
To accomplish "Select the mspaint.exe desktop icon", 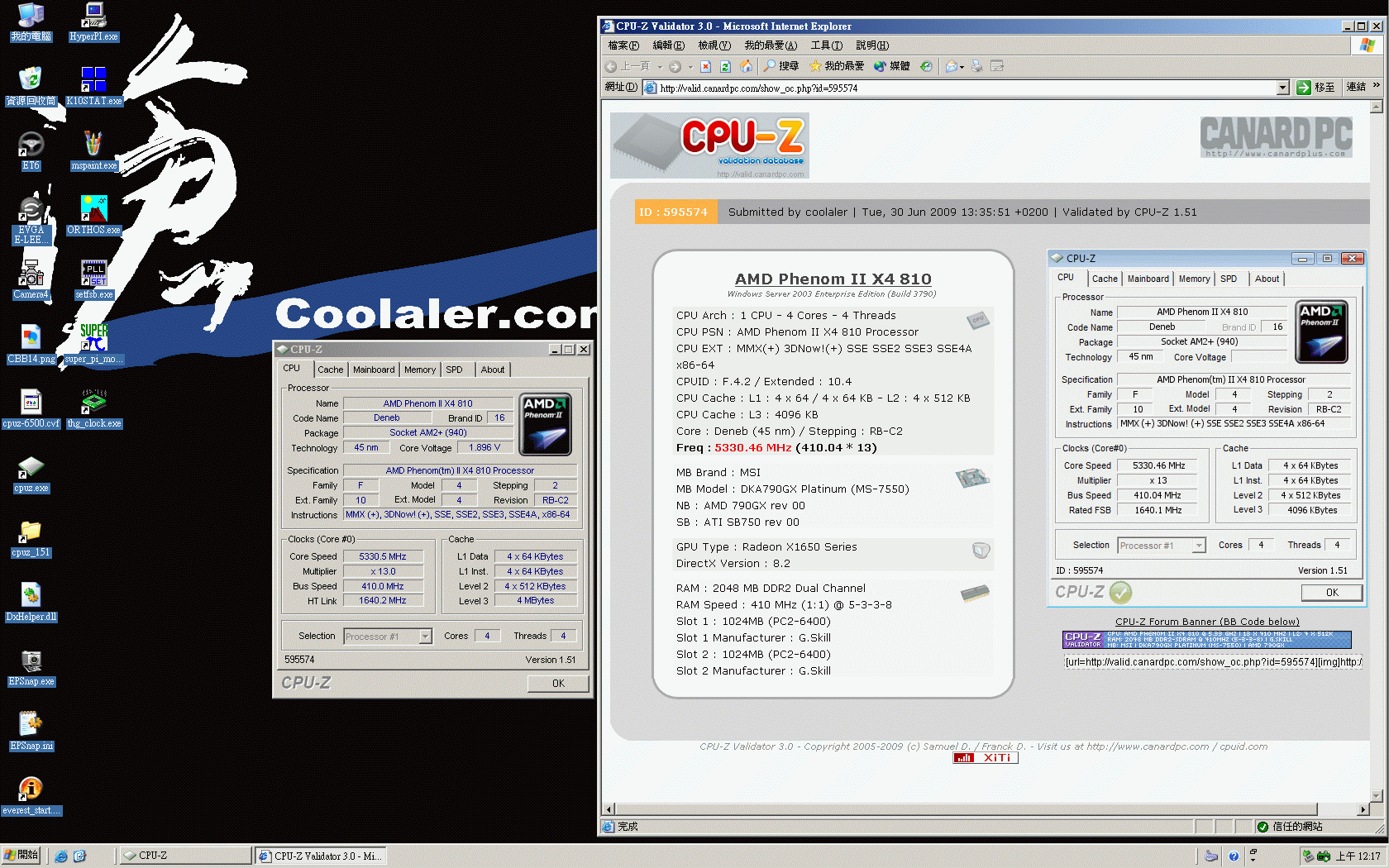I will click(93, 150).
